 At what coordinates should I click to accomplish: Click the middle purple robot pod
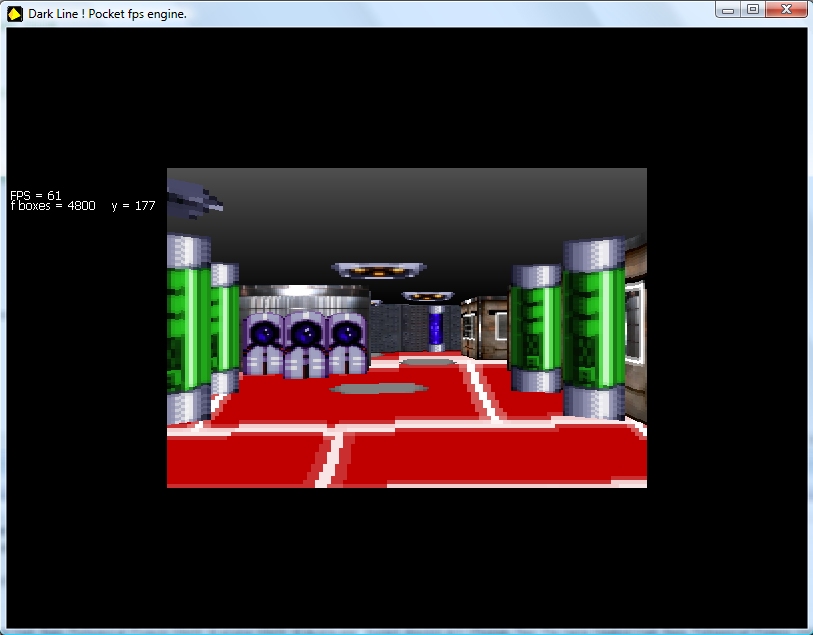click(x=305, y=344)
